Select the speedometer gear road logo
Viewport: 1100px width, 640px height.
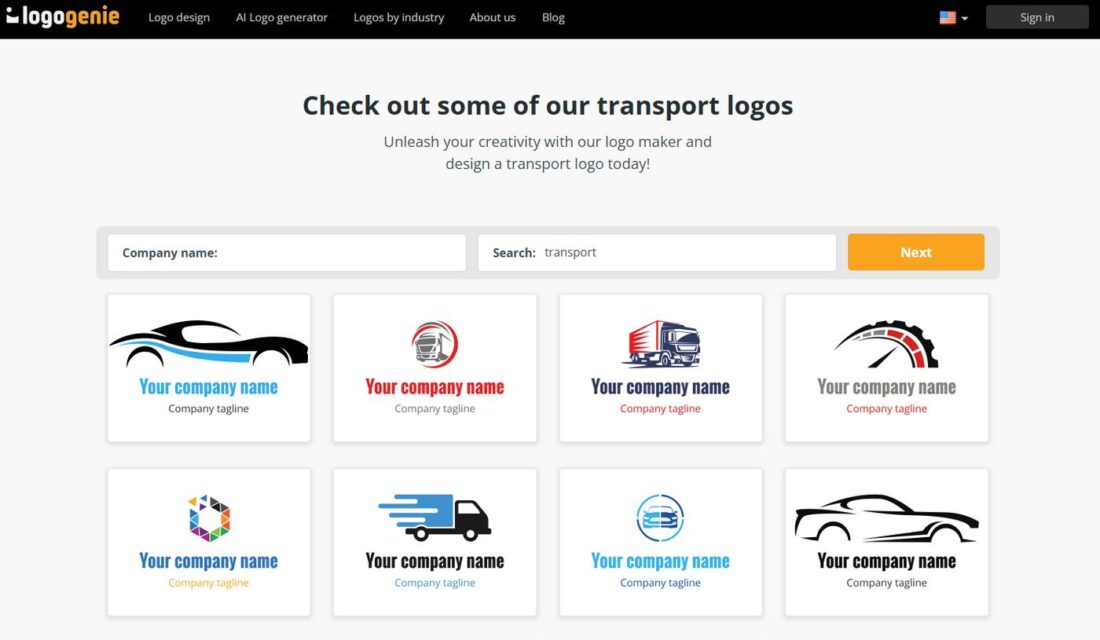[886, 367]
